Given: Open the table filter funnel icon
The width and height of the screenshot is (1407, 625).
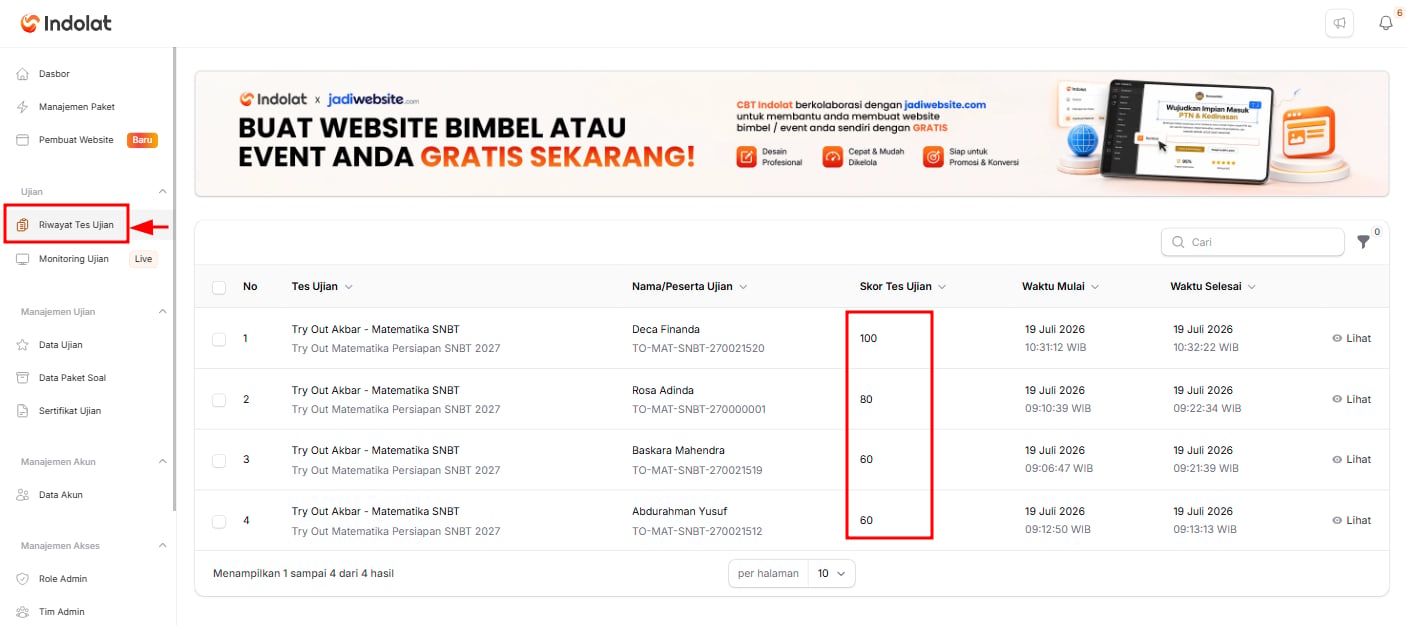Looking at the screenshot, I should 1363,242.
